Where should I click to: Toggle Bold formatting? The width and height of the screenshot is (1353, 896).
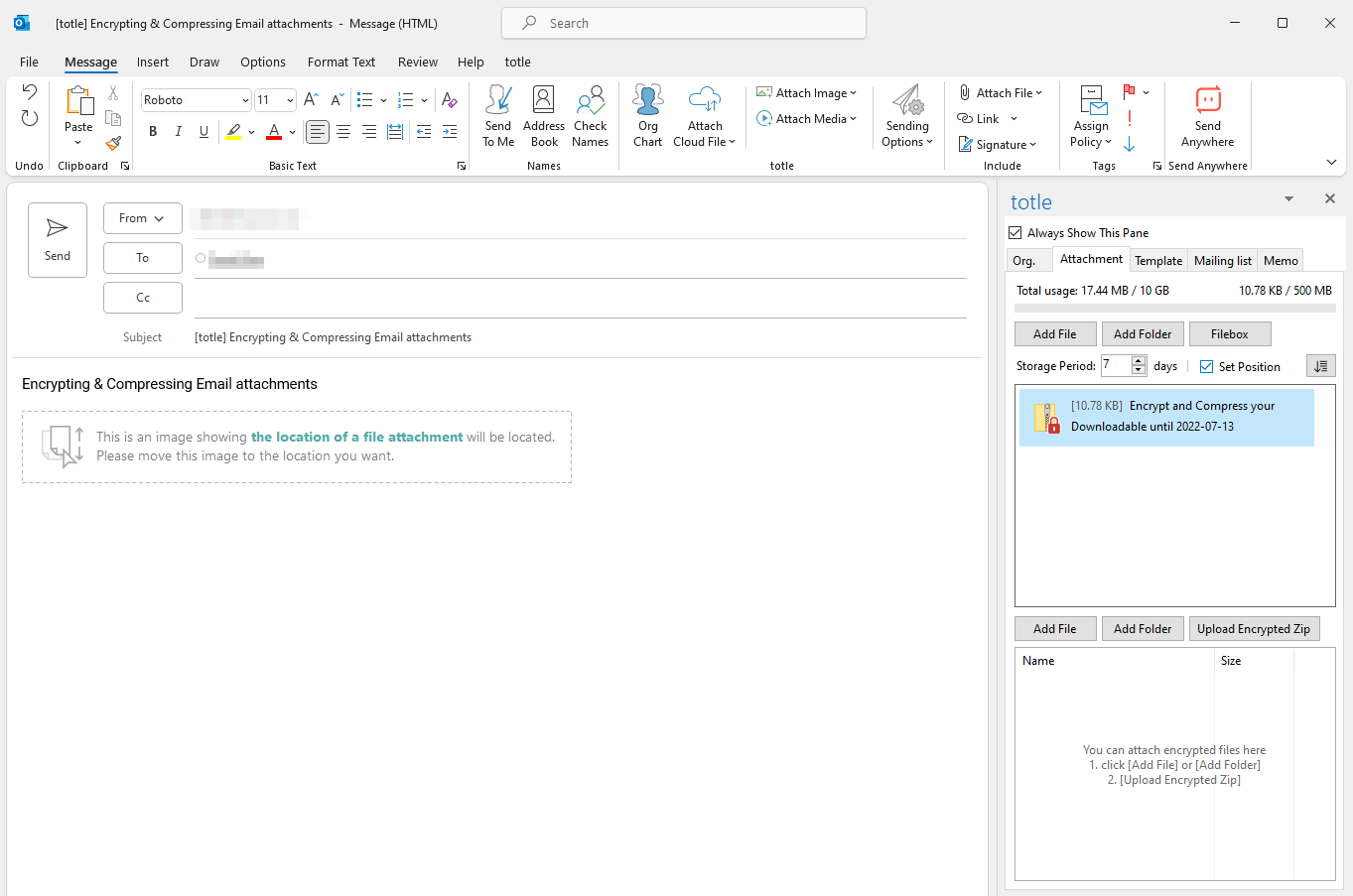point(153,131)
